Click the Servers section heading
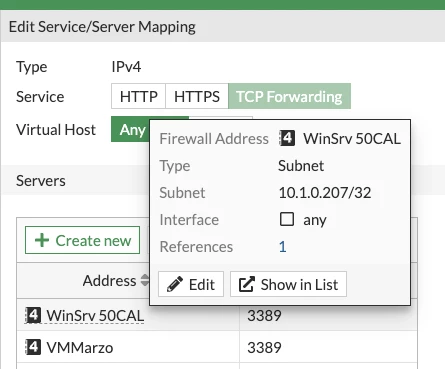445x369 pixels. click(x=41, y=181)
